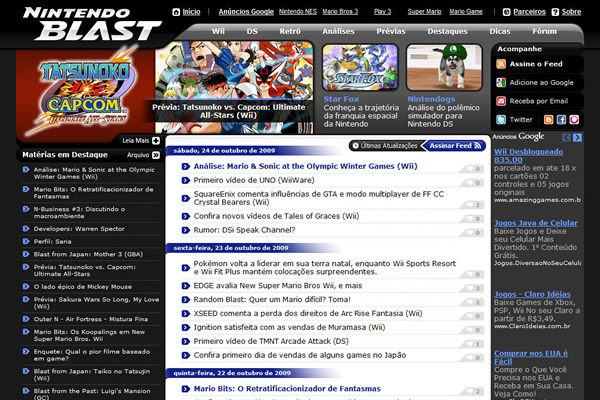Image resolution: width=600 pixels, height=400 pixels.
Task: Open the Blogger icon in Acompanhe panel
Action: point(548,119)
